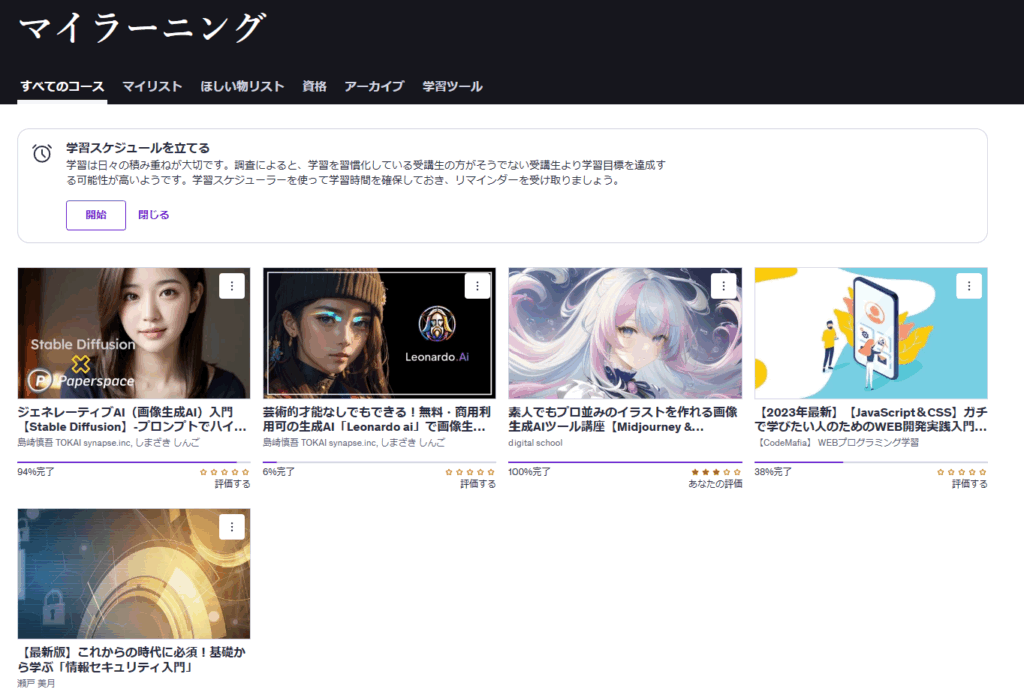Open 2023年最新 JavaScript&CSS course title
Screen dimensions: 1024x698
pos(871,419)
